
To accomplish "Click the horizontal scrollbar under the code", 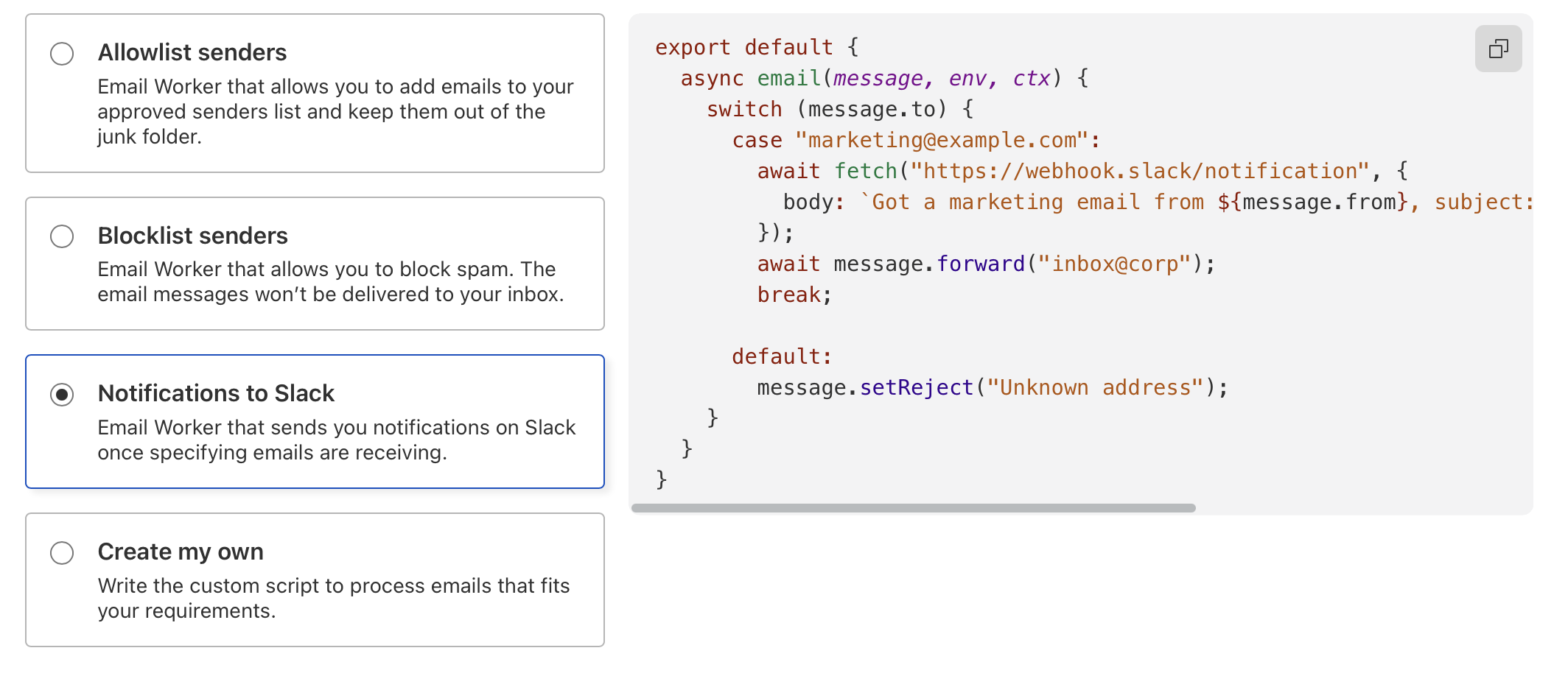I will pyautogui.click(x=913, y=508).
